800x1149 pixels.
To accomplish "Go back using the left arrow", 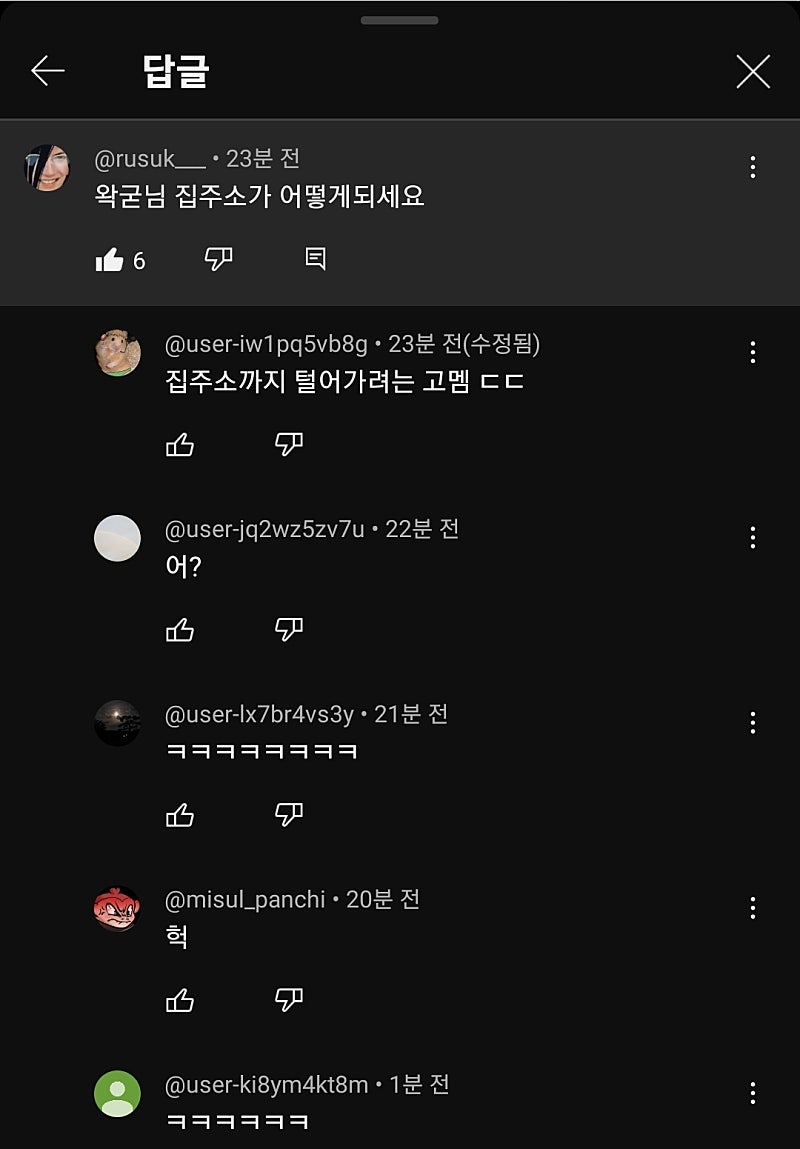I will coord(48,71).
